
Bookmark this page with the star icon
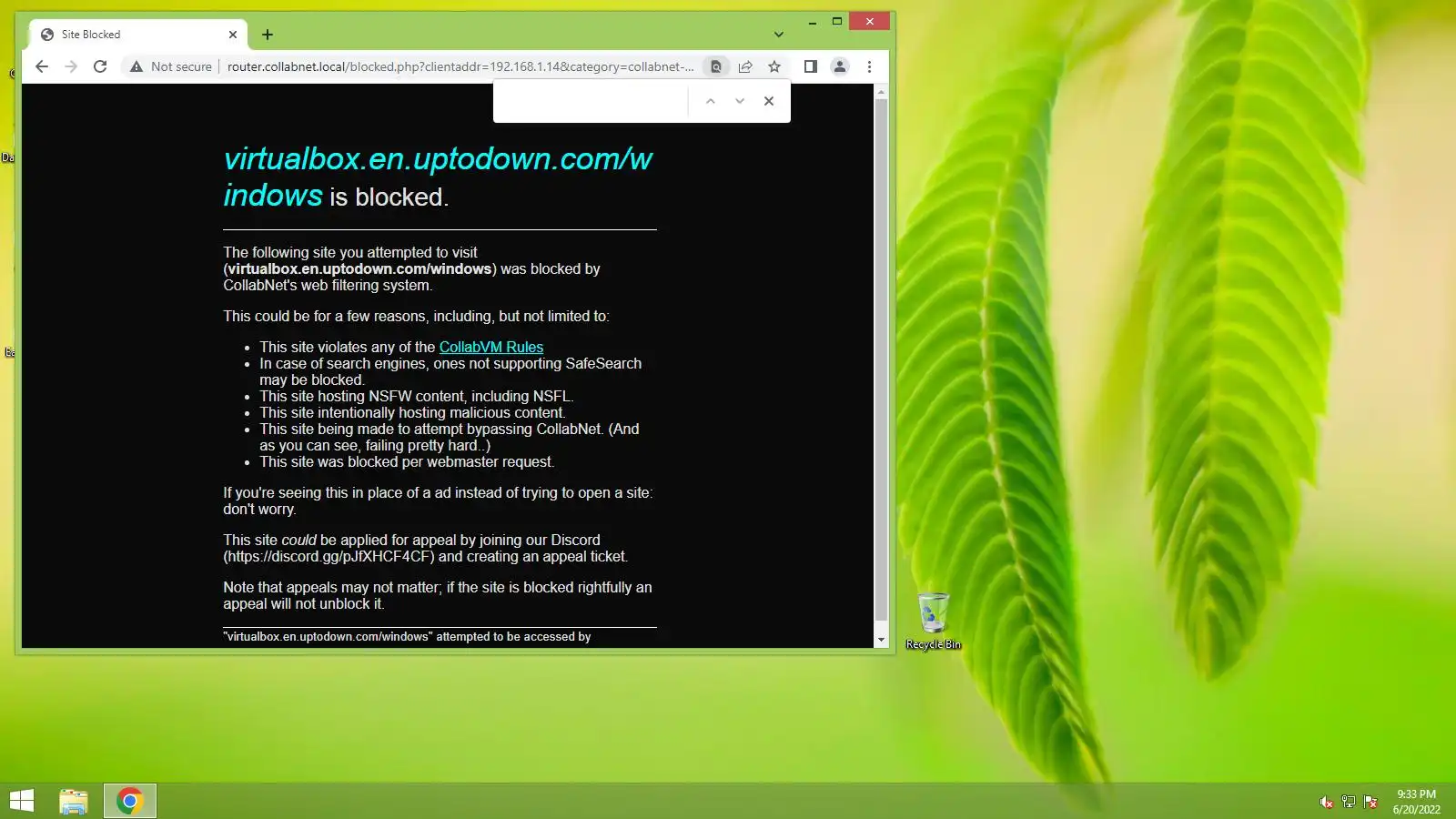click(x=774, y=66)
